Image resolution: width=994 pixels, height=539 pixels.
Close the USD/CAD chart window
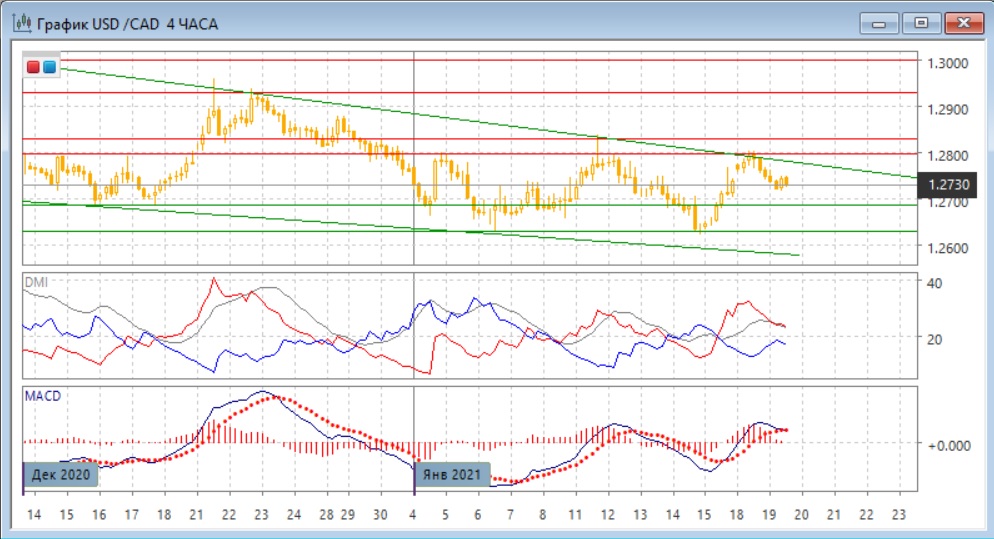[961, 22]
